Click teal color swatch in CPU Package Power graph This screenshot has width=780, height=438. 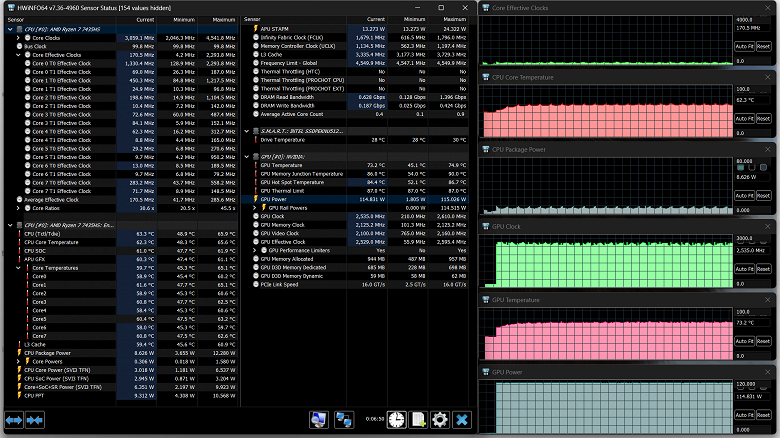[741, 167]
